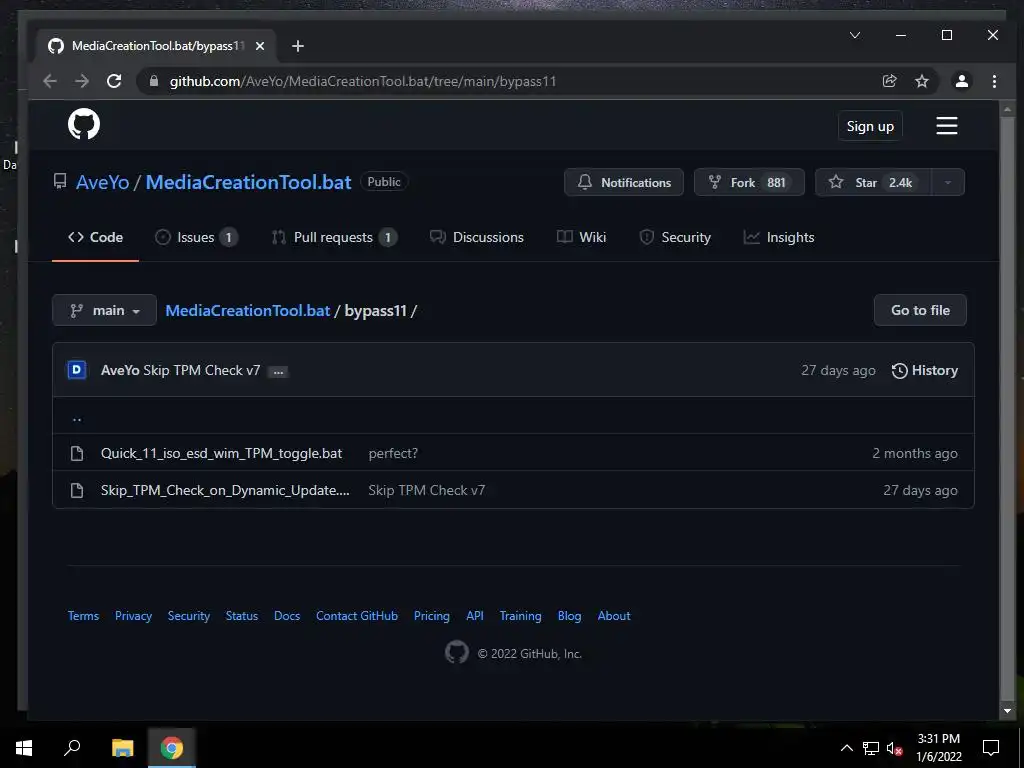1024x768 pixels.
Task: View commit History
Action: [x=925, y=370]
